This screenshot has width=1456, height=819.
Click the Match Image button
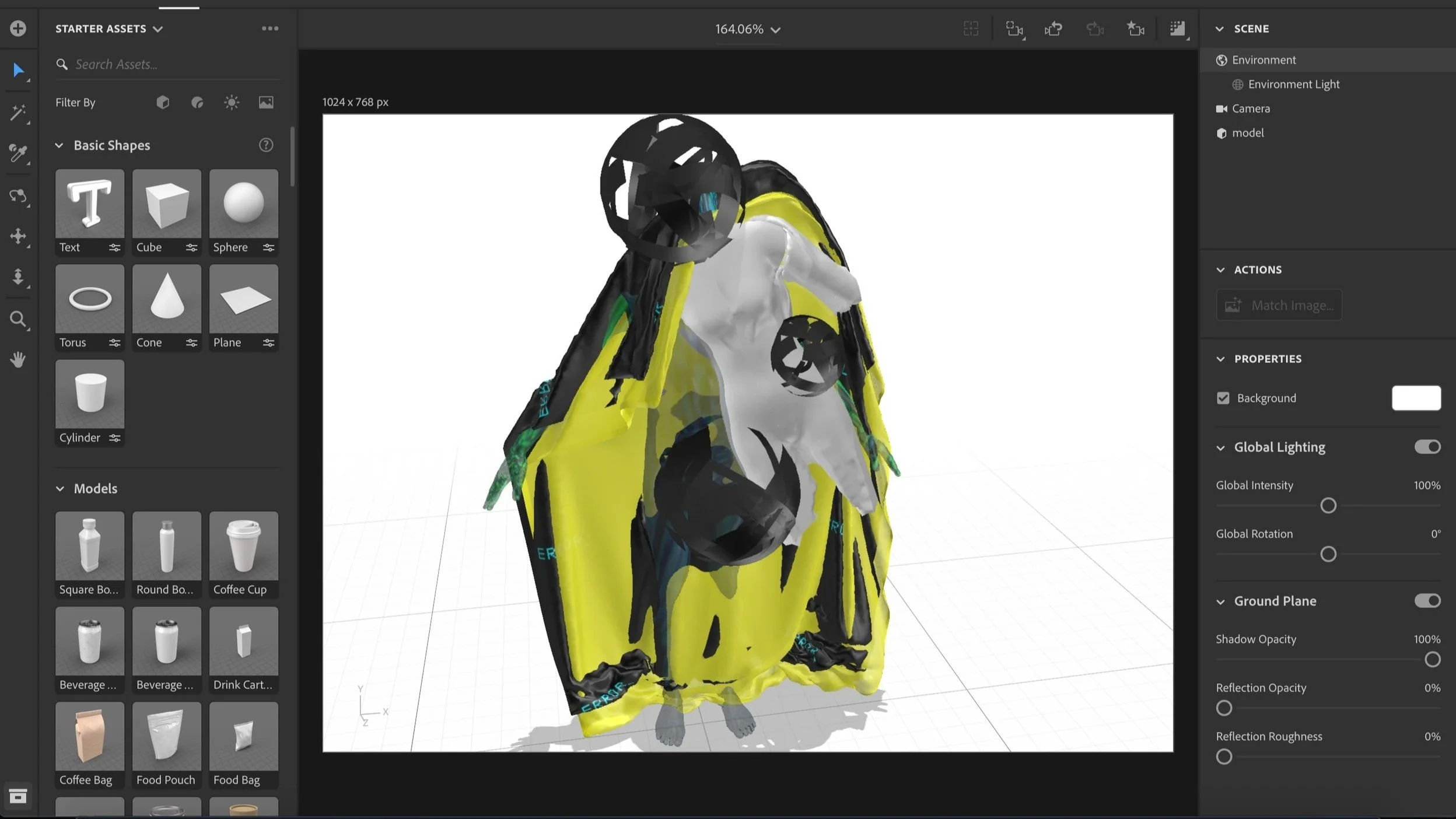coord(1279,305)
